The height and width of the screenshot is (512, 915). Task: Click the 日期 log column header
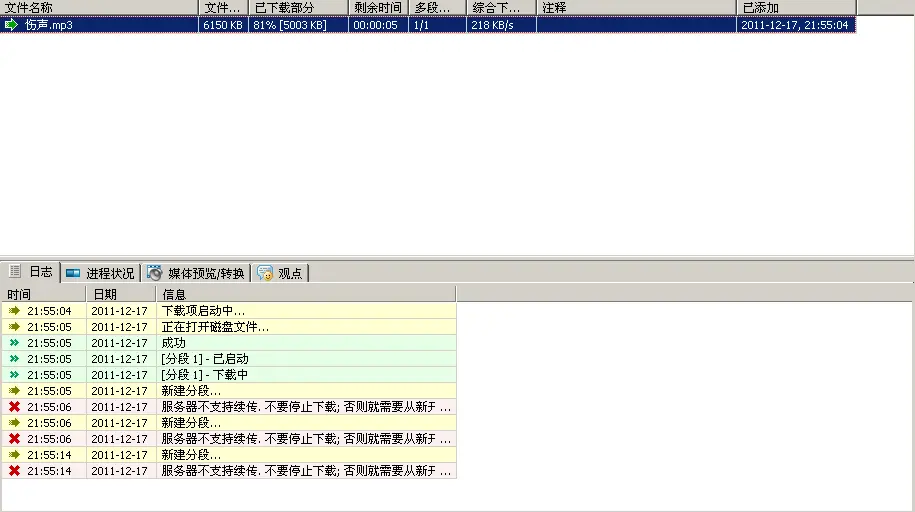pyautogui.click(x=121, y=294)
